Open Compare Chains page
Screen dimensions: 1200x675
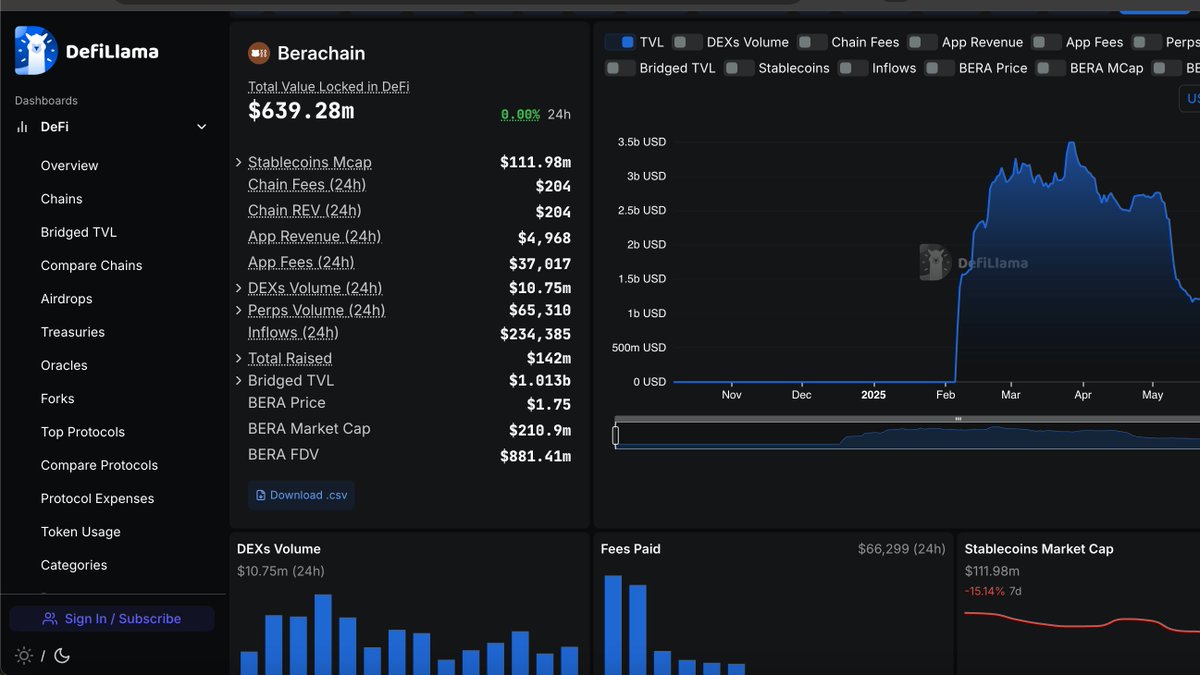tap(91, 266)
